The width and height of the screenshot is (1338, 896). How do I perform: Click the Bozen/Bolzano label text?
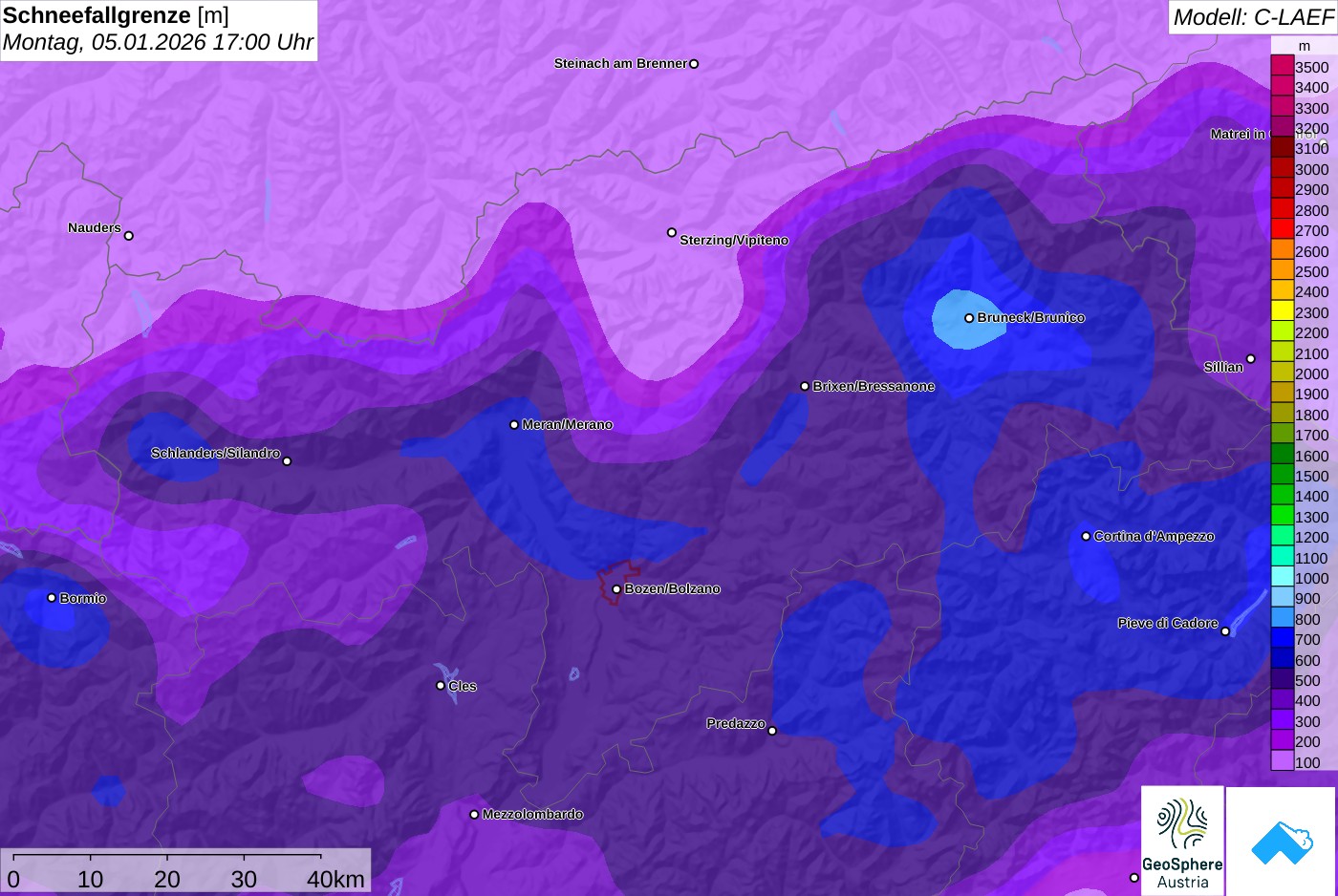click(673, 588)
